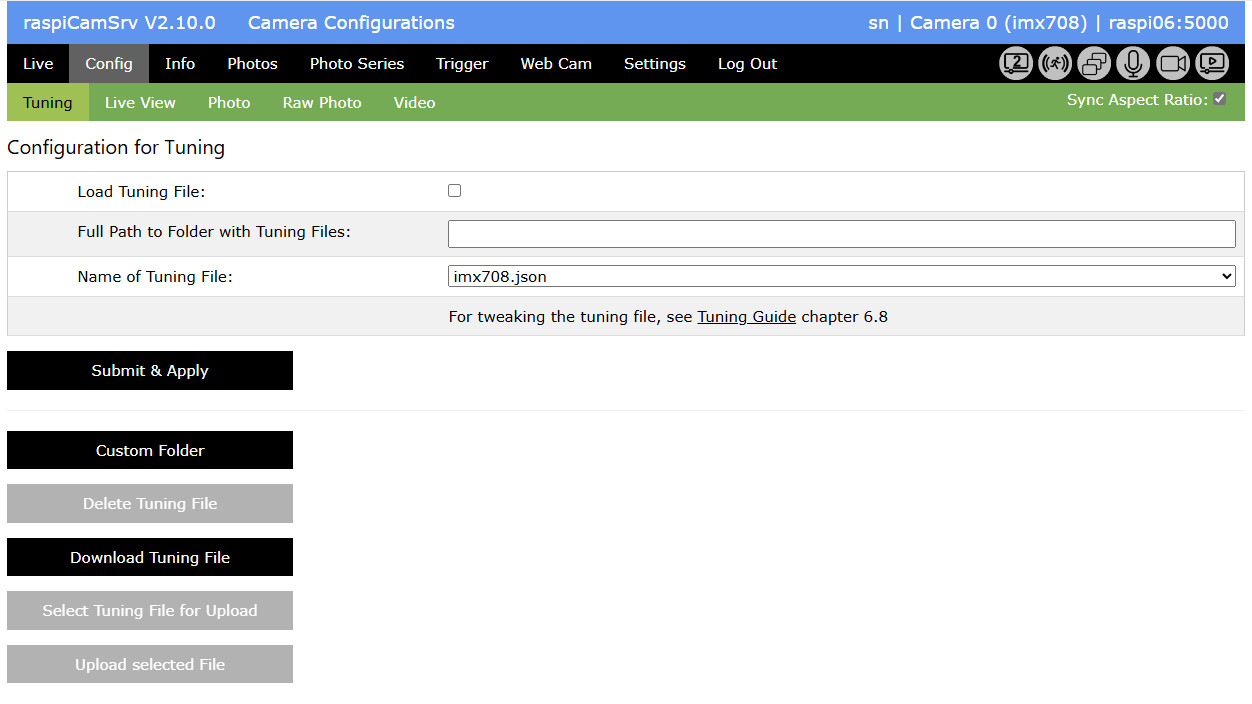Screen dimensions: 1252x704
Task: Focus the tuning files folder path field
Action: (841, 234)
